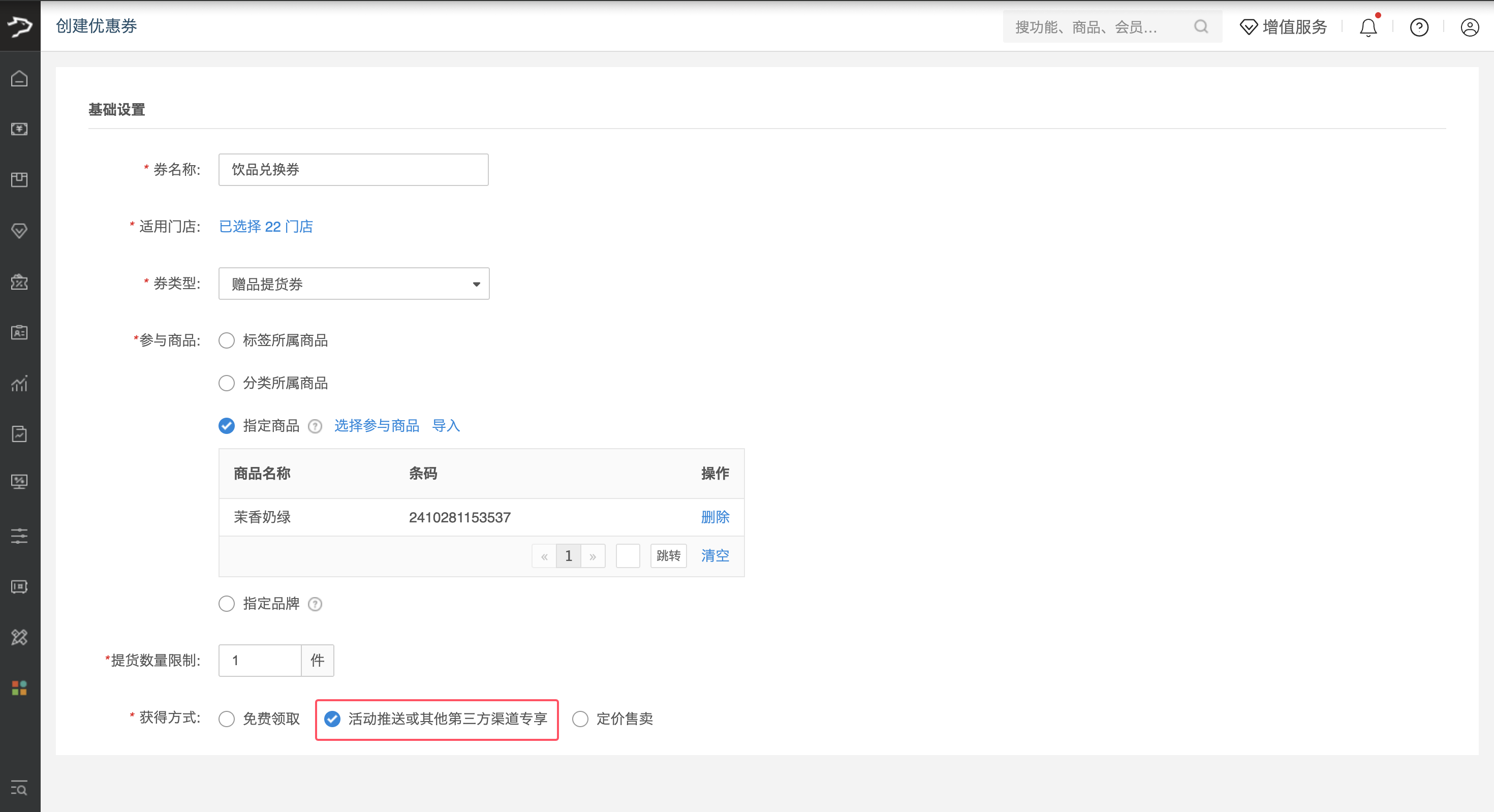Click the menu search icon at the sidebar bottom
The height and width of the screenshot is (812, 1494).
pyautogui.click(x=20, y=789)
